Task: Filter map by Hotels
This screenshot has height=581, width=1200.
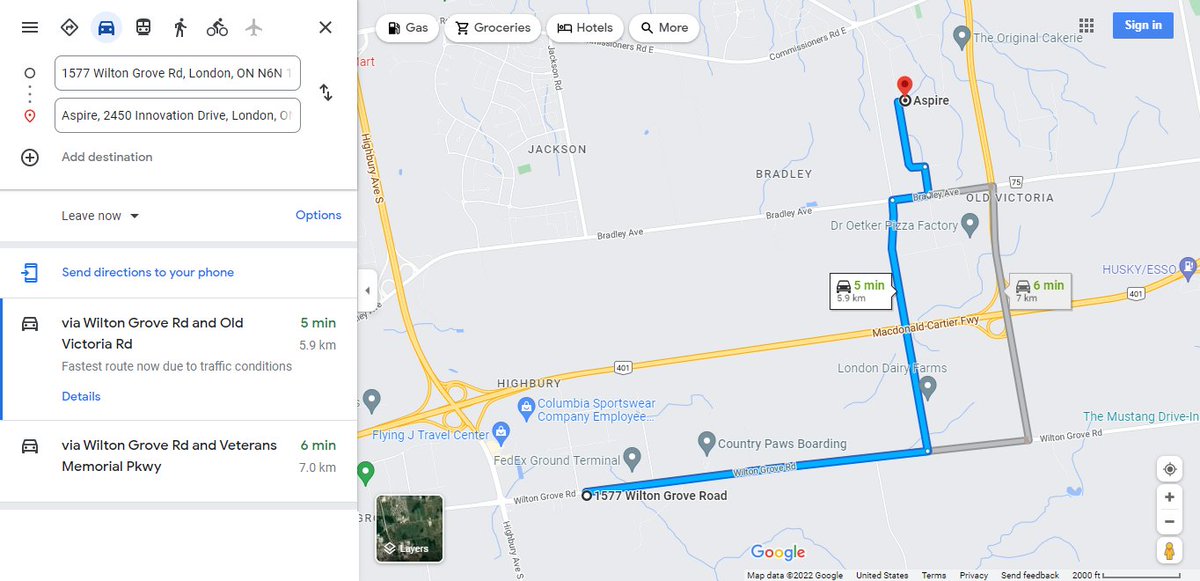Action: pos(584,28)
